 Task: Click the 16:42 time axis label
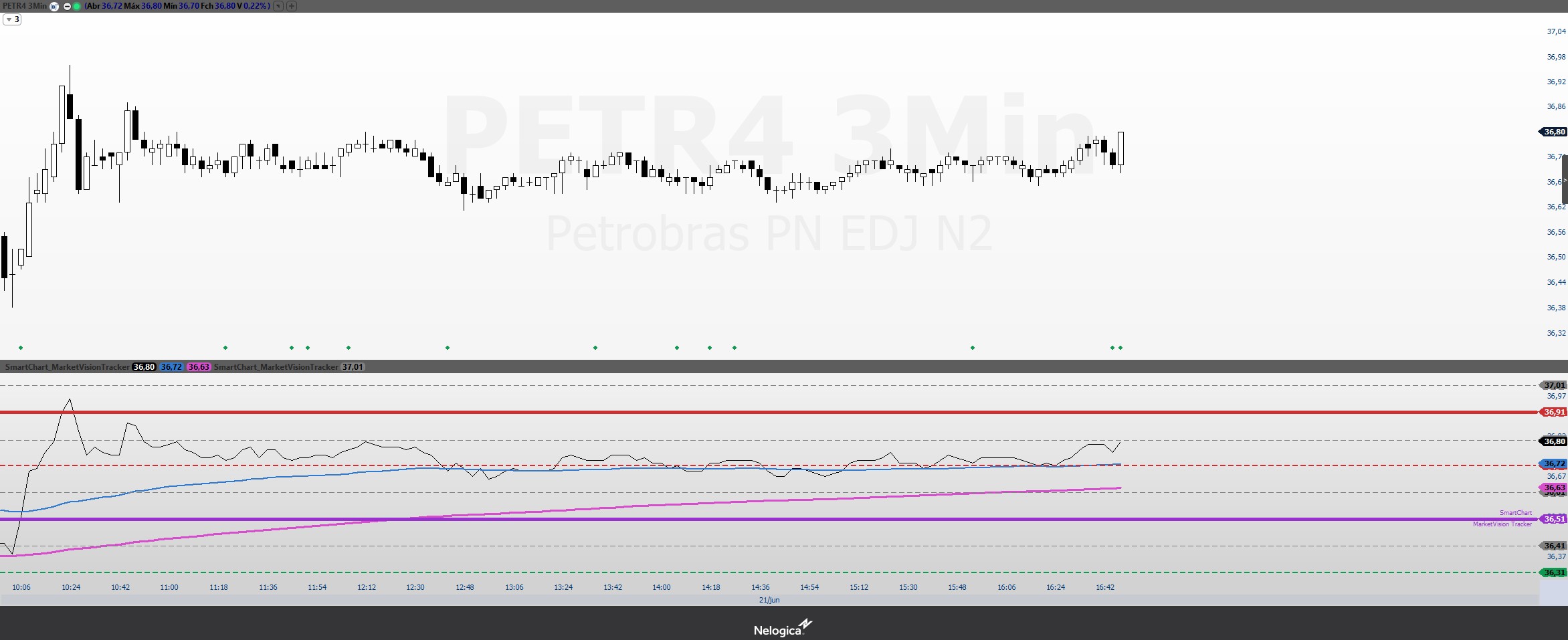[1105, 587]
